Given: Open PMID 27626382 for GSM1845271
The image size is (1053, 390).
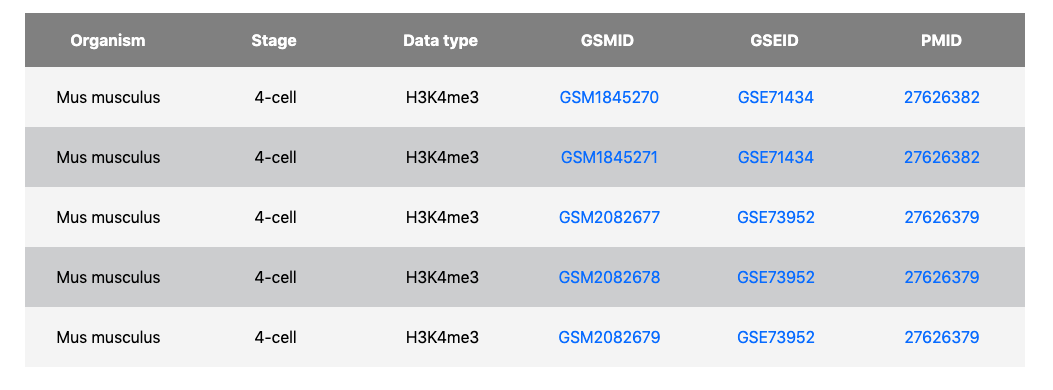Looking at the screenshot, I should [942, 157].
